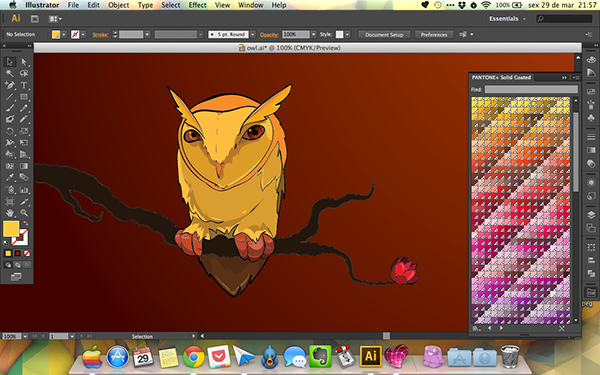Select the Direct Selection tool
The width and height of the screenshot is (600, 375).
(x=24, y=62)
